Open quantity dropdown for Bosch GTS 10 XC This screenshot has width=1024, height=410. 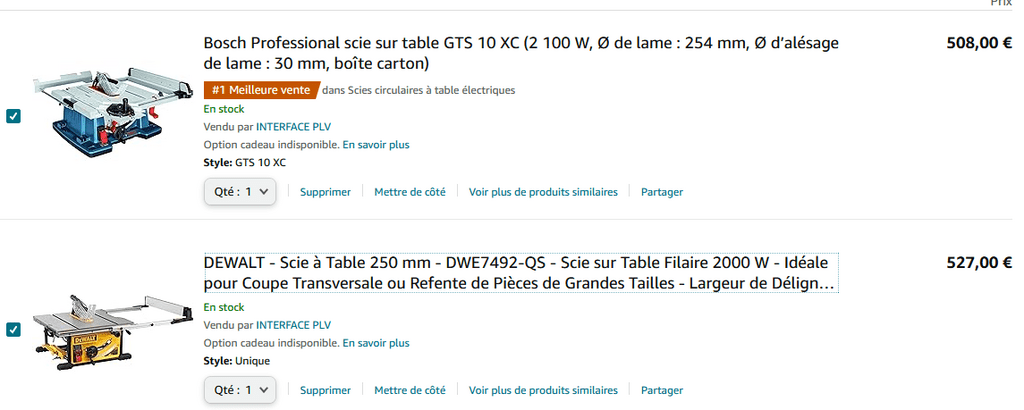pyautogui.click(x=240, y=192)
